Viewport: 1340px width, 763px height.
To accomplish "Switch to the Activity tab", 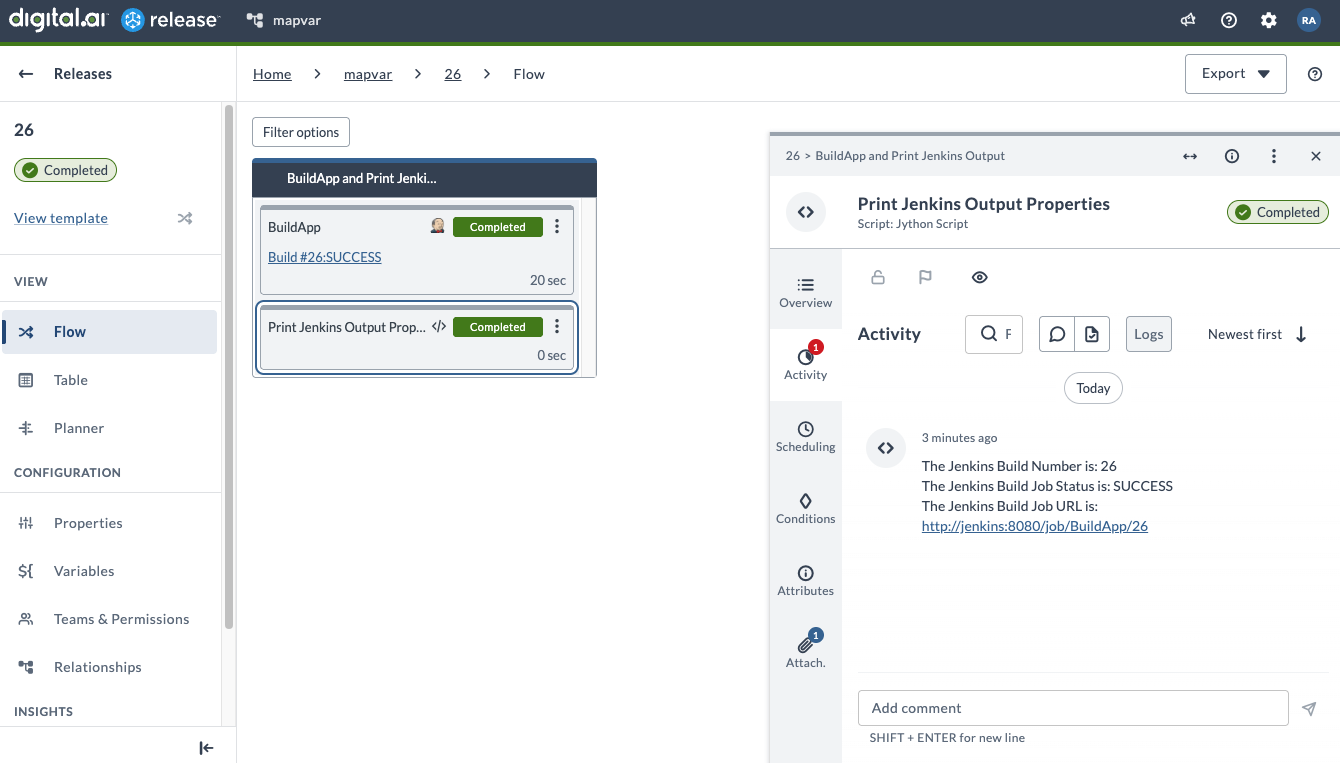I will coord(806,365).
